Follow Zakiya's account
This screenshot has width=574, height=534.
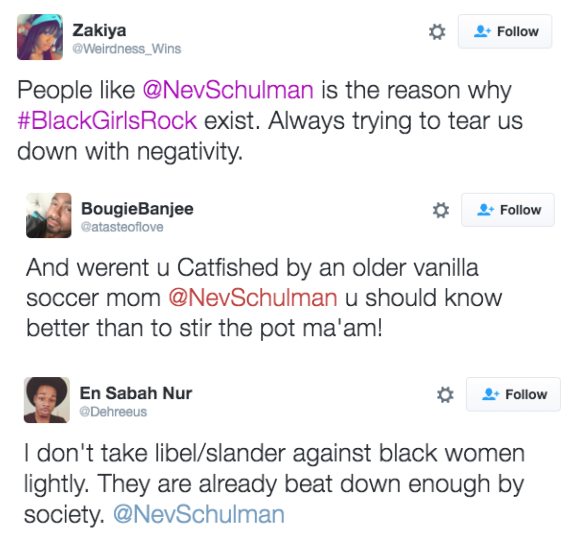click(505, 31)
